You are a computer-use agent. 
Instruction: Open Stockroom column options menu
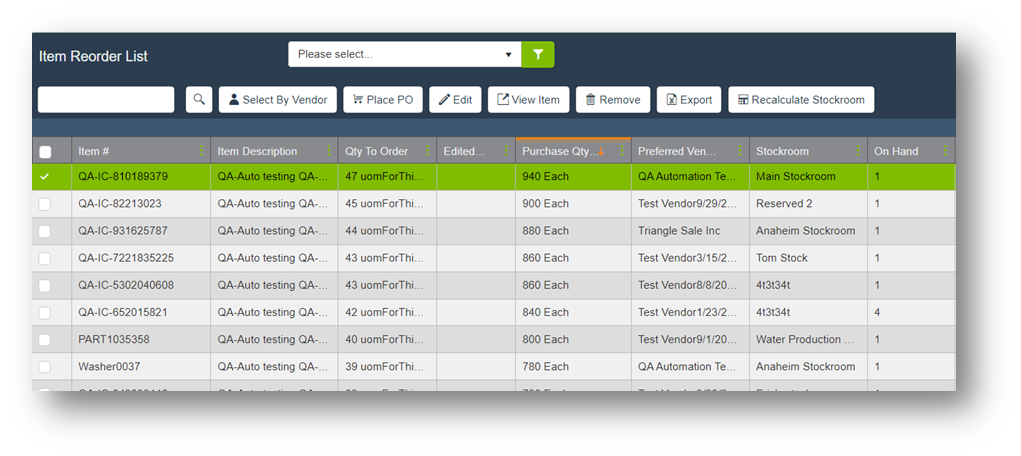[857, 152]
